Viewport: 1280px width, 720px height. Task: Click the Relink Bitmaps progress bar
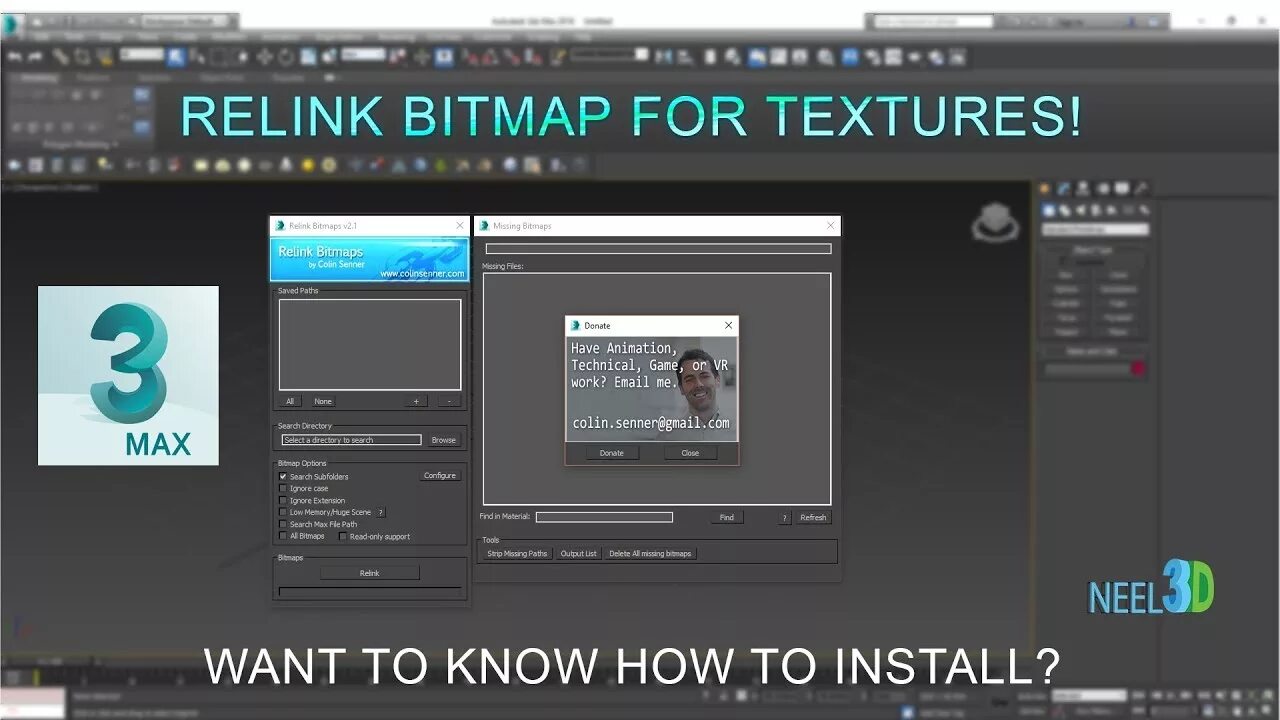(x=370, y=591)
